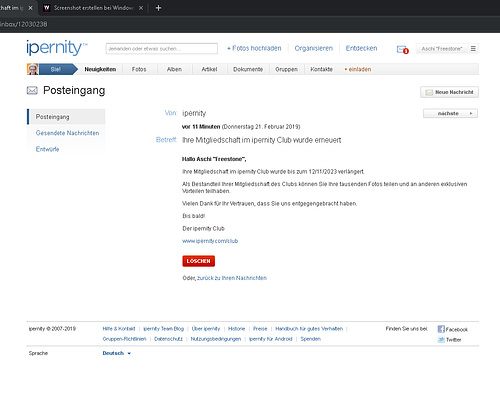The width and height of the screenshot is (500, 398).
Task: Compose with the Neue Nachricht button
Action: (449, 92)
